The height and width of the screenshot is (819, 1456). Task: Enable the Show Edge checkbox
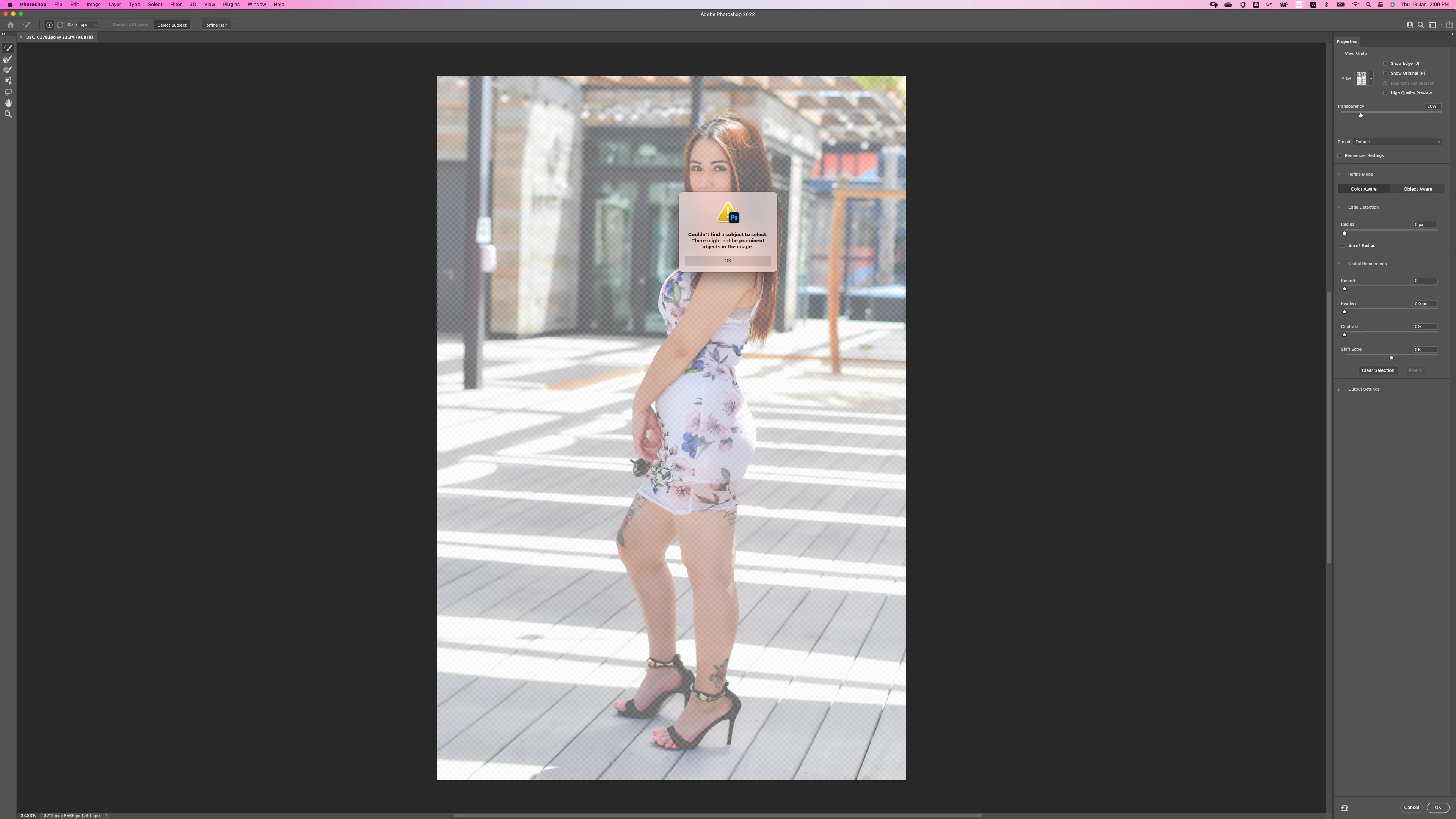pos(1385,63)
